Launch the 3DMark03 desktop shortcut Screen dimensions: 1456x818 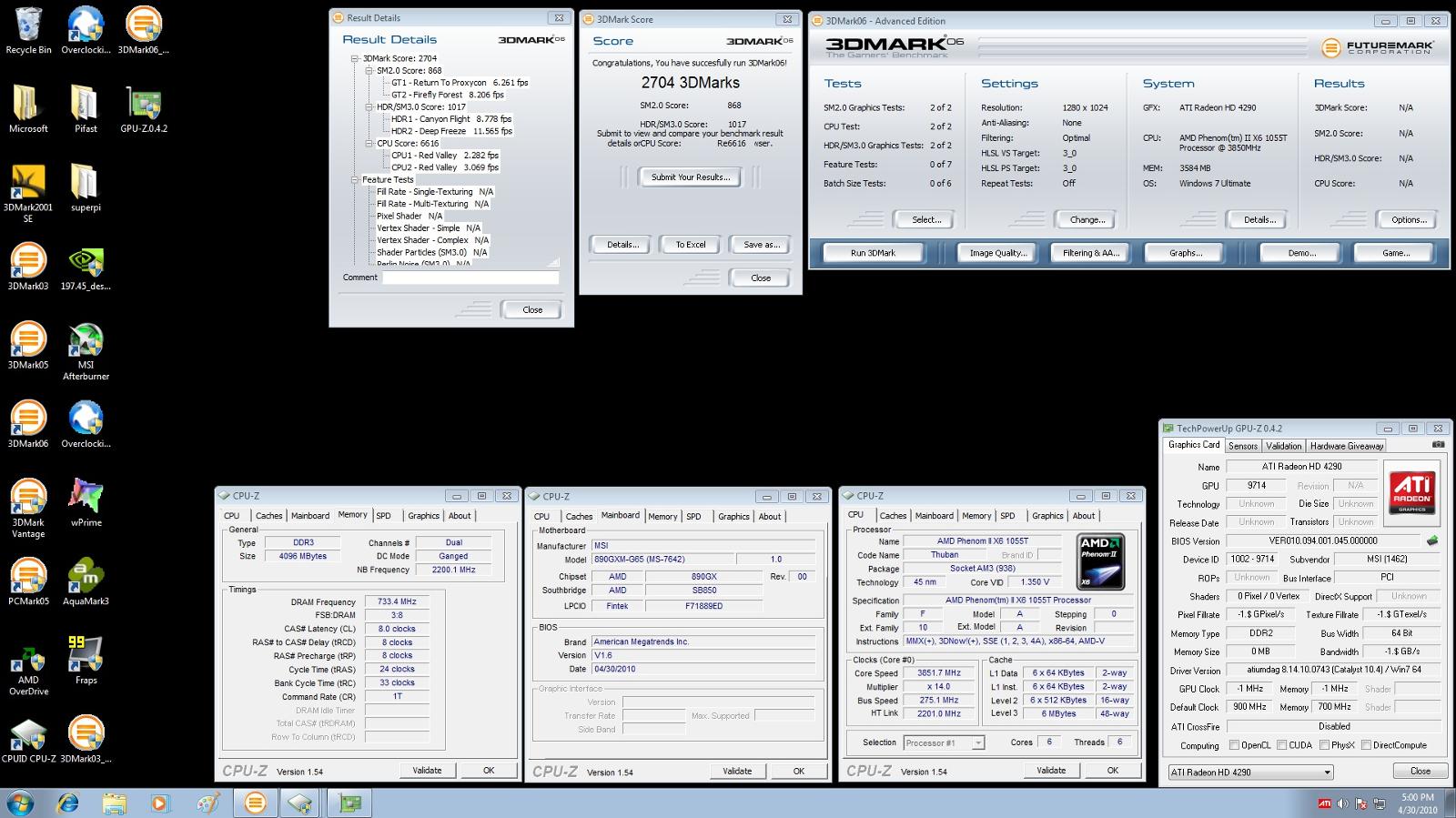pos(28,267)
